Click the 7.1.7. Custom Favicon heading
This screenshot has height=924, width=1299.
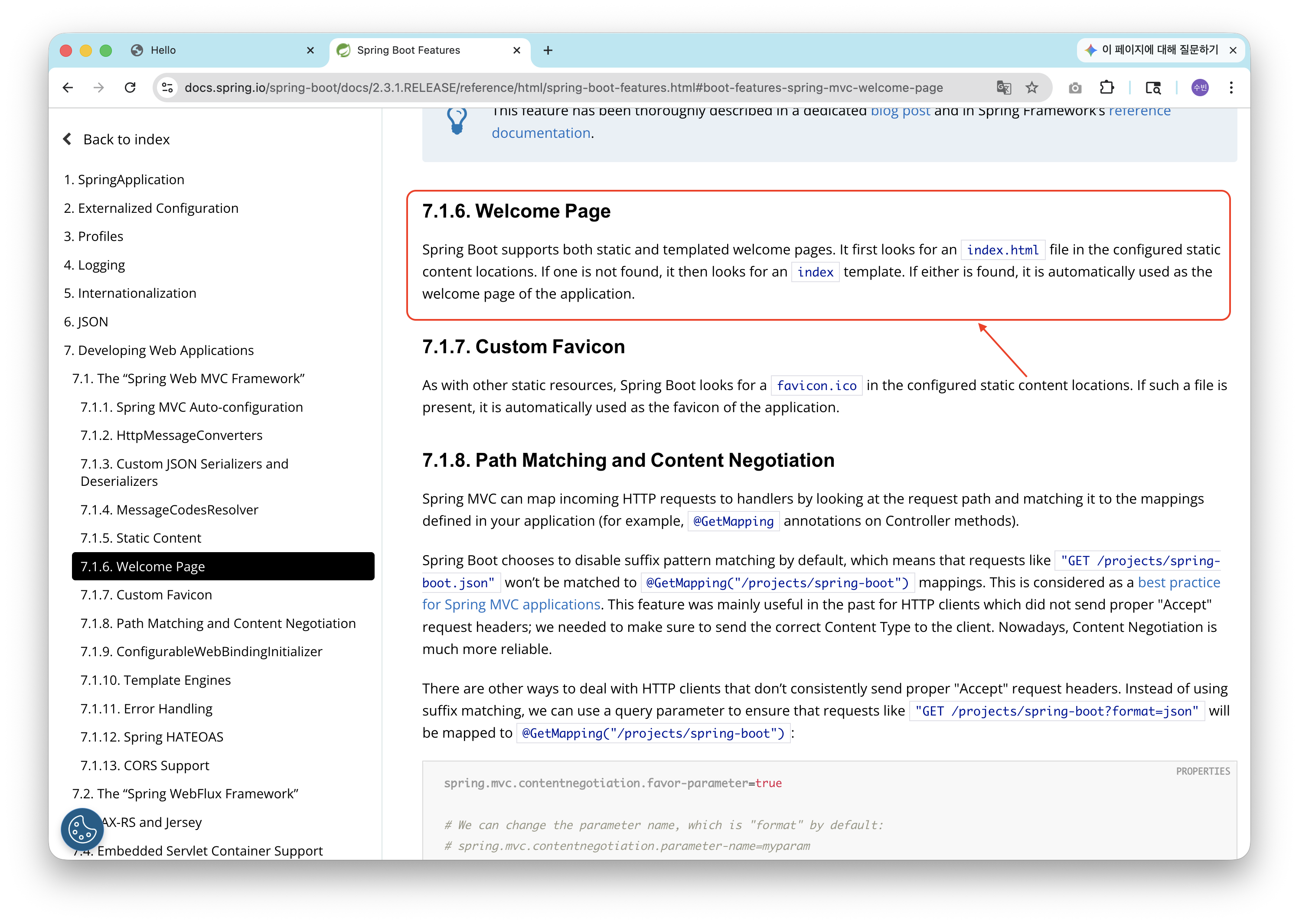[524, 347]
